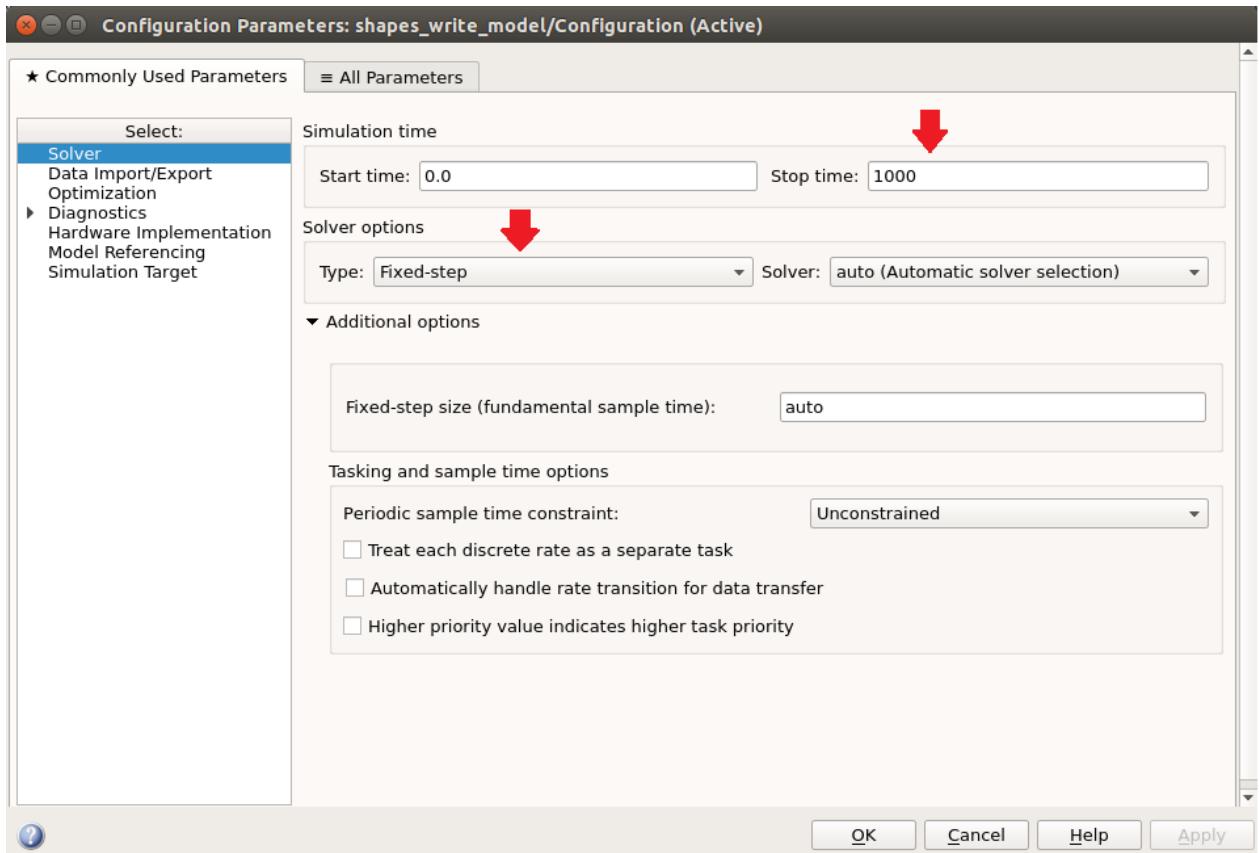Switch to the All Parameters tab
This screenshot has height=853, width=1259.
391,77
